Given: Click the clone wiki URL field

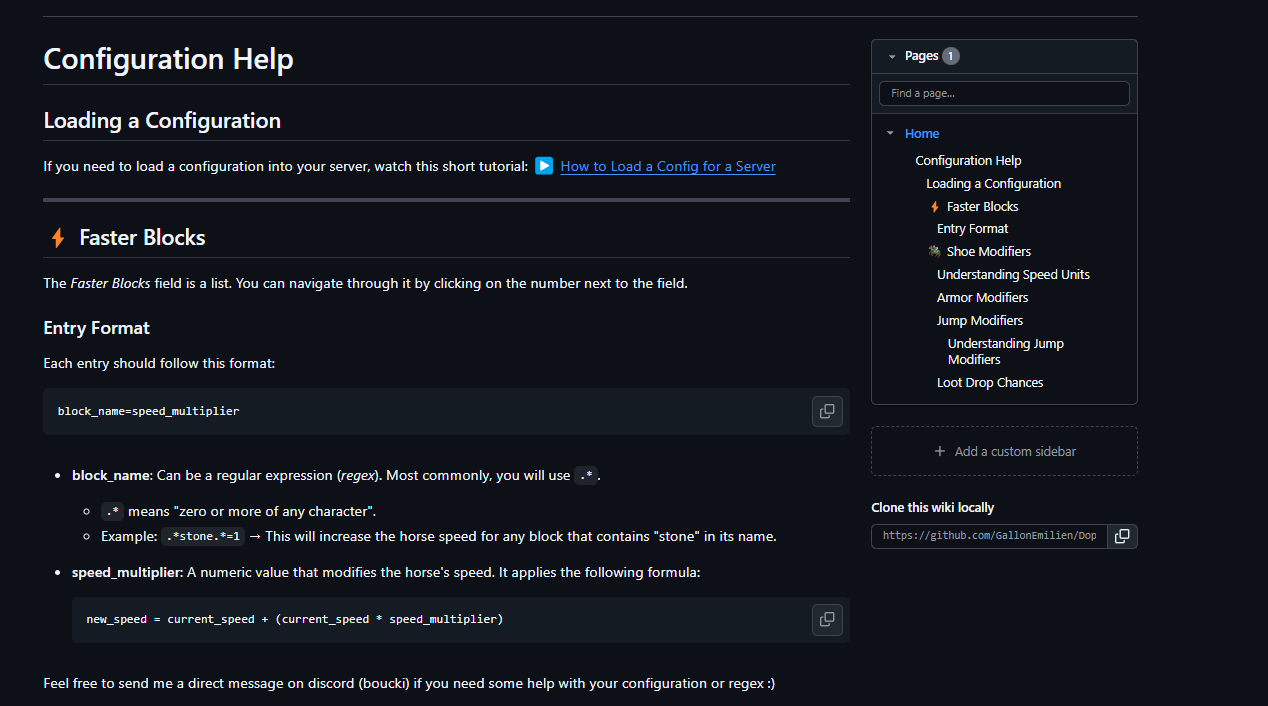Looking at the screenshot, I should pyautogui.click(x=988, y=536).
